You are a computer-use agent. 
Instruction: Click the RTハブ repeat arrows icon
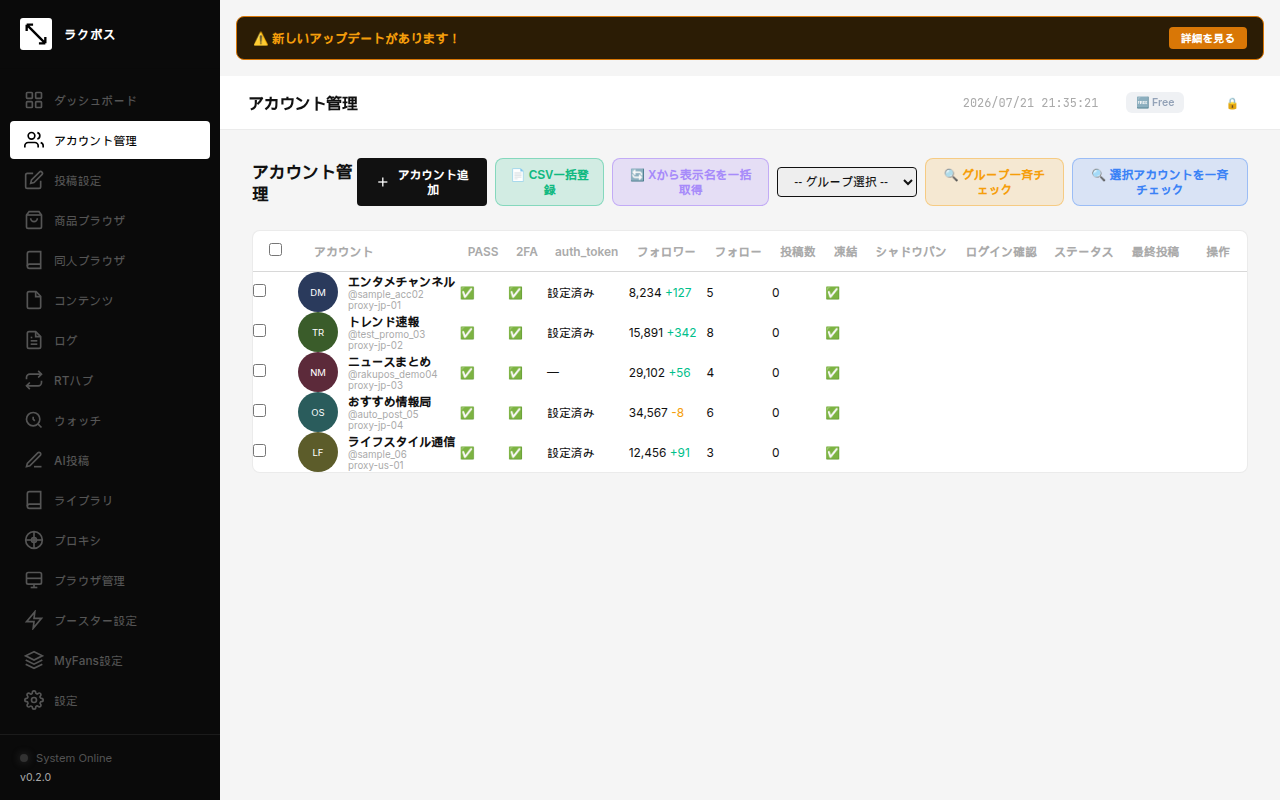point(34,380)
